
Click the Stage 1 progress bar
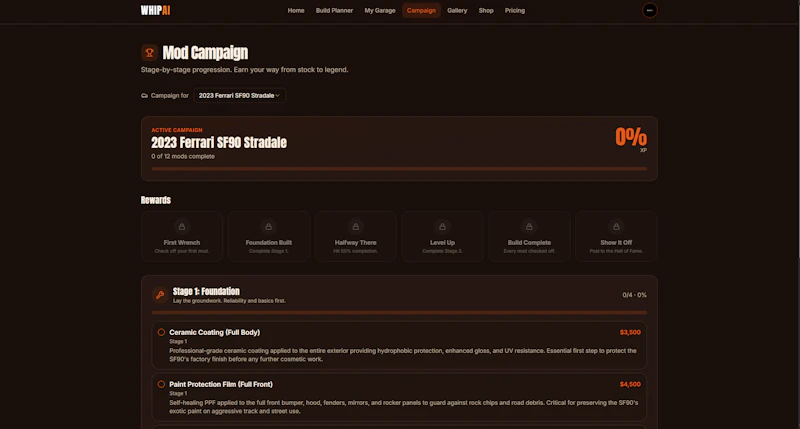[x=399, y=312]
